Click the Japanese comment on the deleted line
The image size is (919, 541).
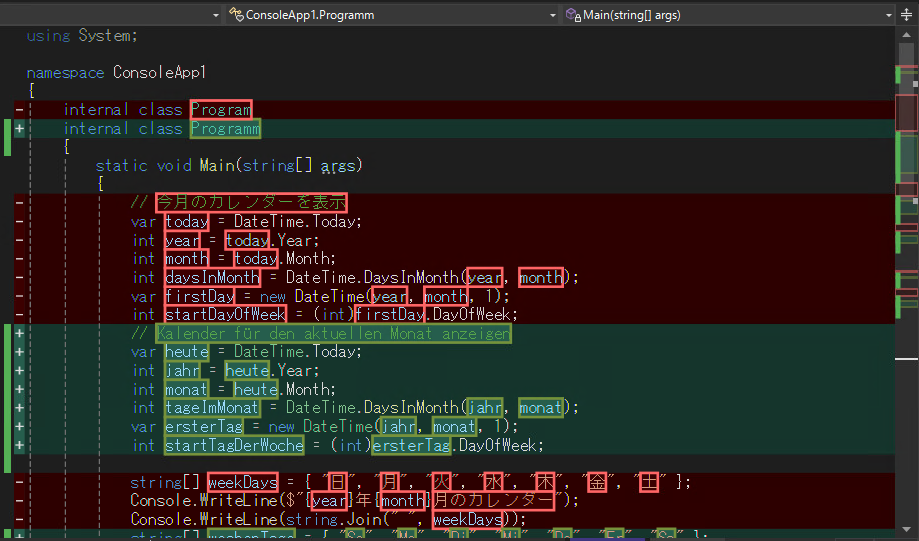click(x=250, y=203)
